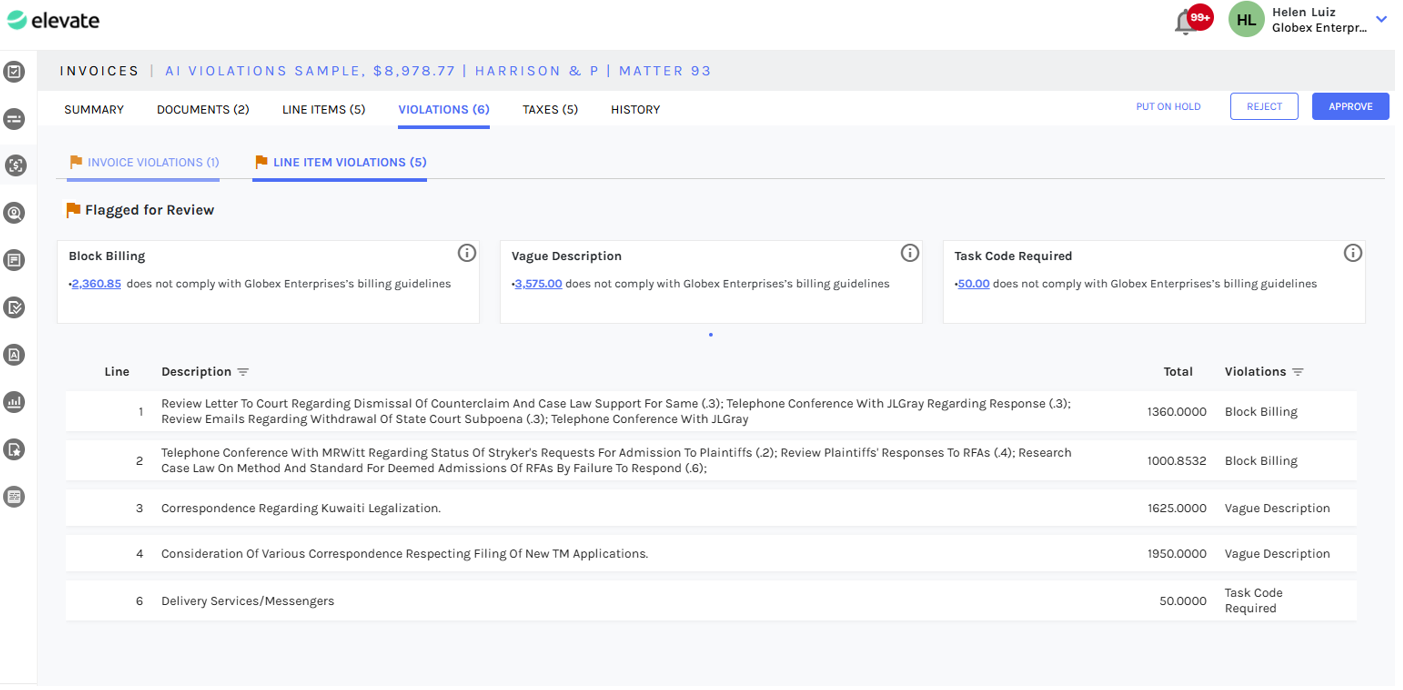Click the Approve button
The height and width of the screenshot is (690, 1403).
pyautogui.click(x=1350, y=107)
